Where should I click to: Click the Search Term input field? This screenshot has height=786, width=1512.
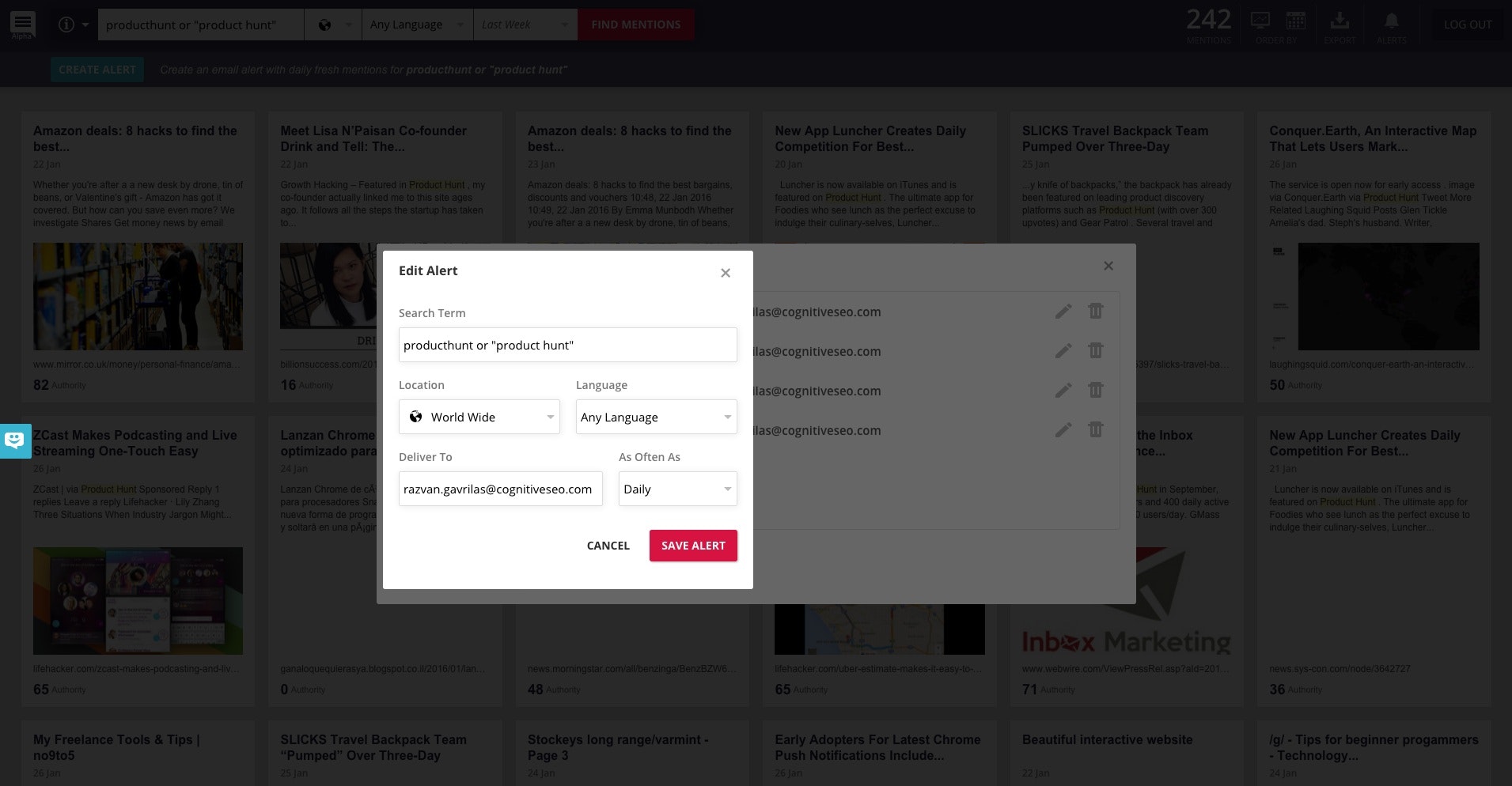(567, 345)
